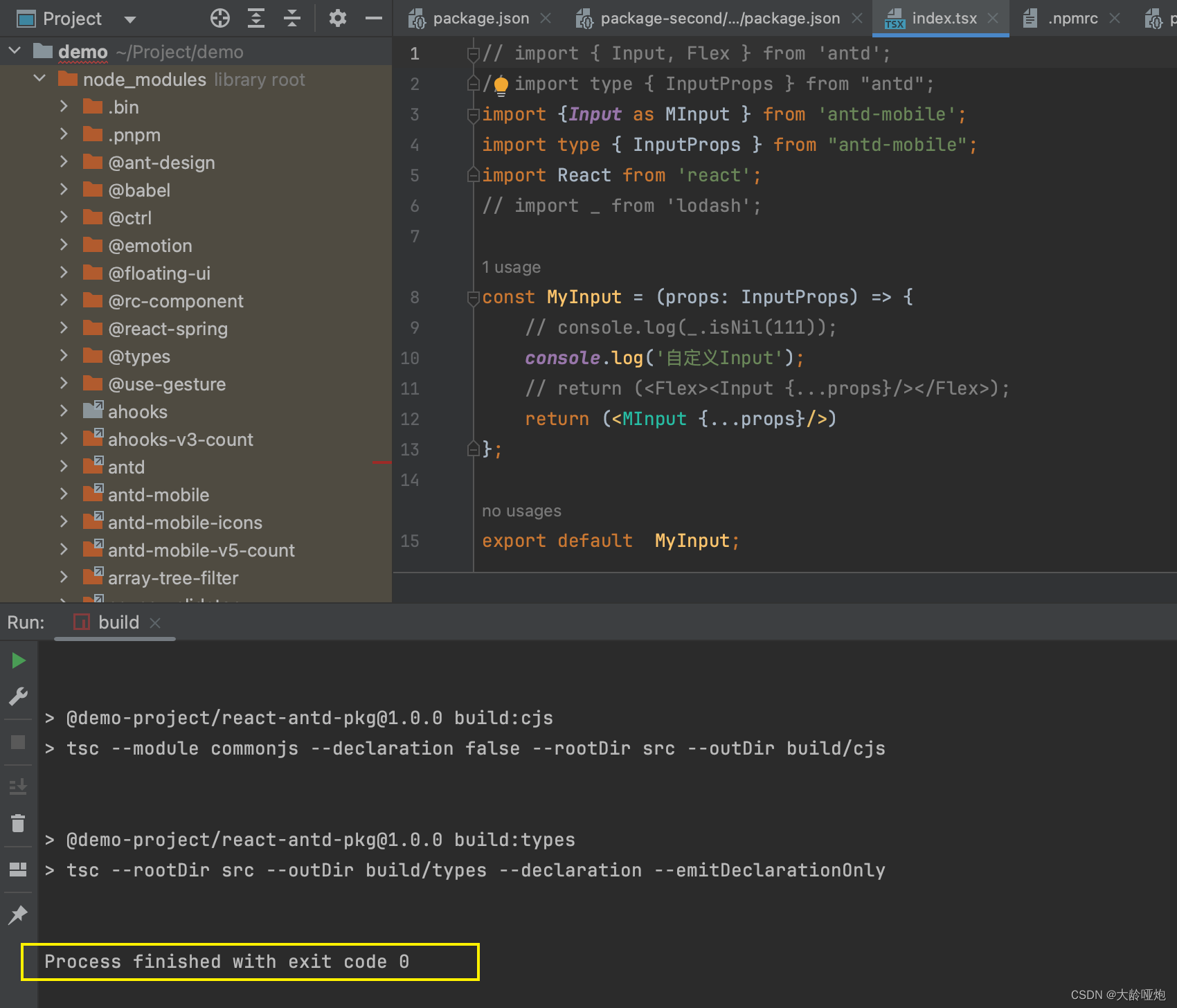Expand the @babel folder
This screenshot has height=1008, width=1177.
[x=64, y=190]
